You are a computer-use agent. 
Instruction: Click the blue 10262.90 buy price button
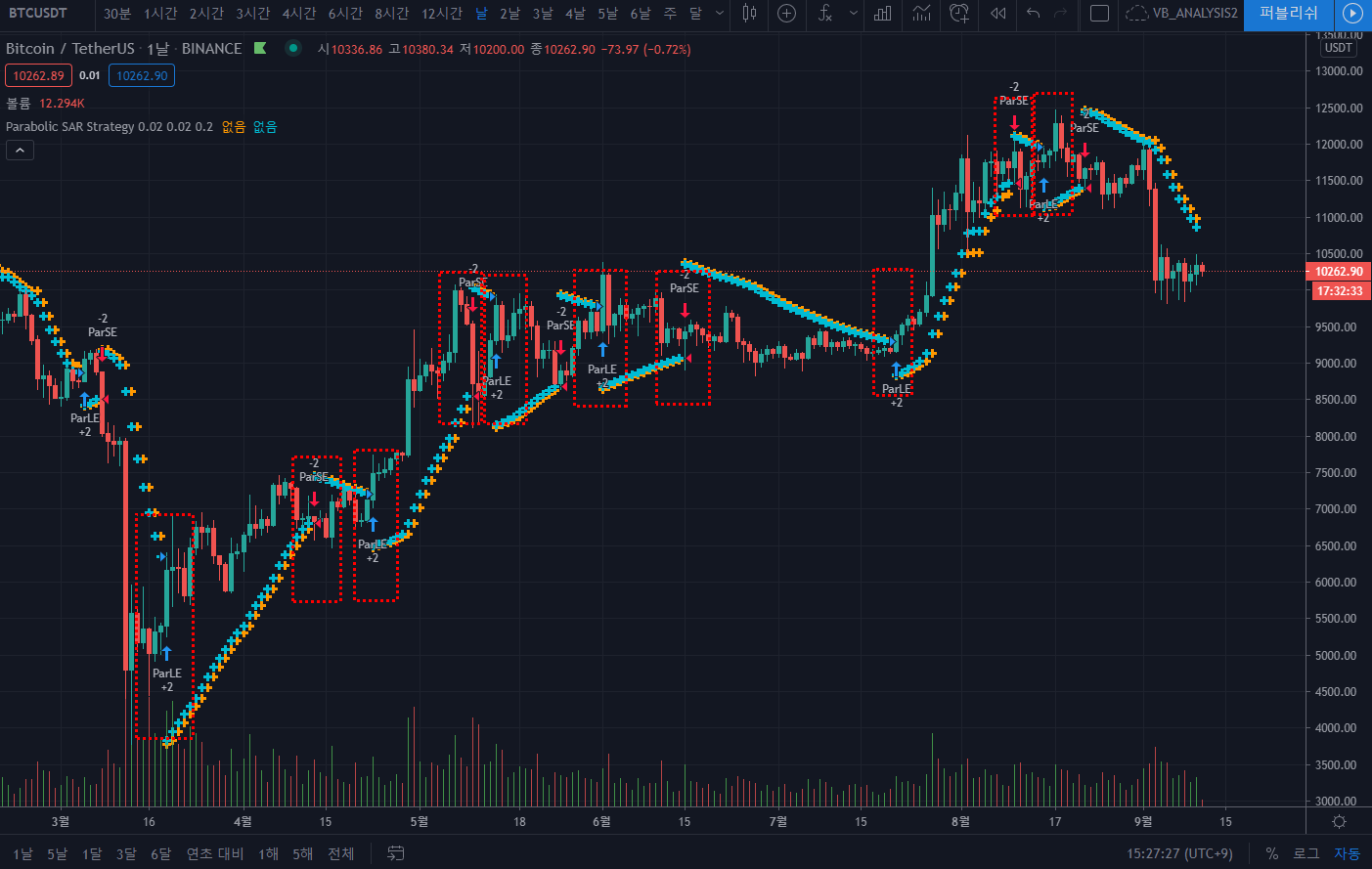(x=142, y=75)
